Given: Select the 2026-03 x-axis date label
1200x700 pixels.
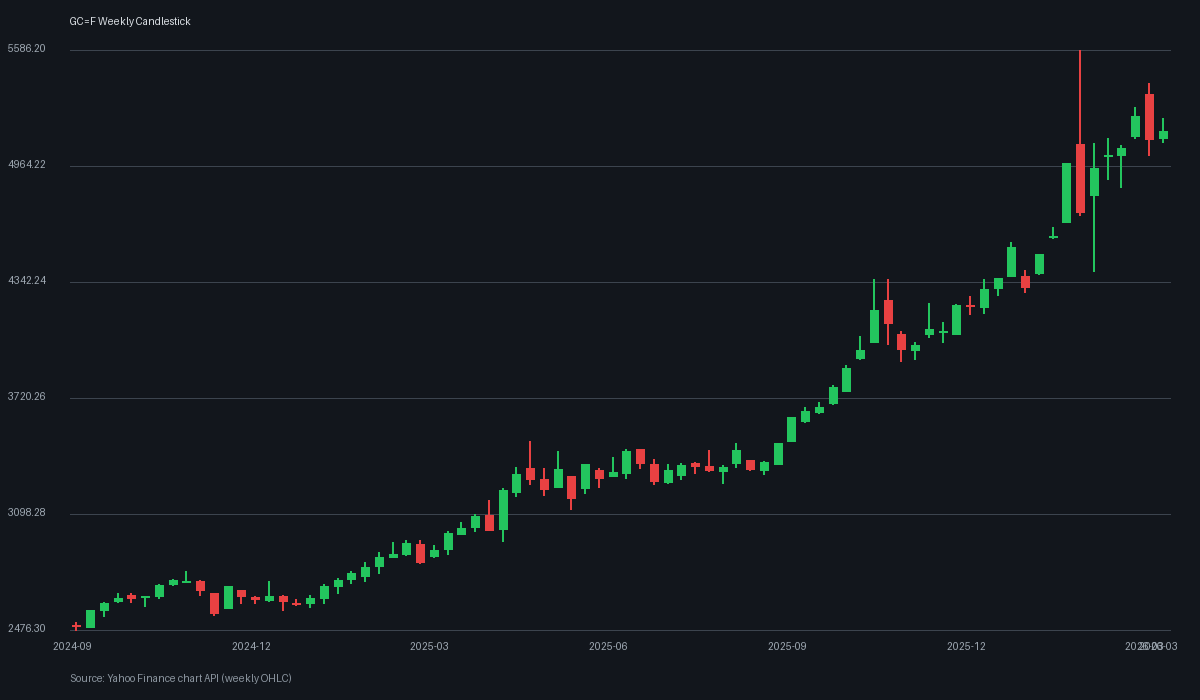Looking at the screenshot, I should click(1148, 647).
